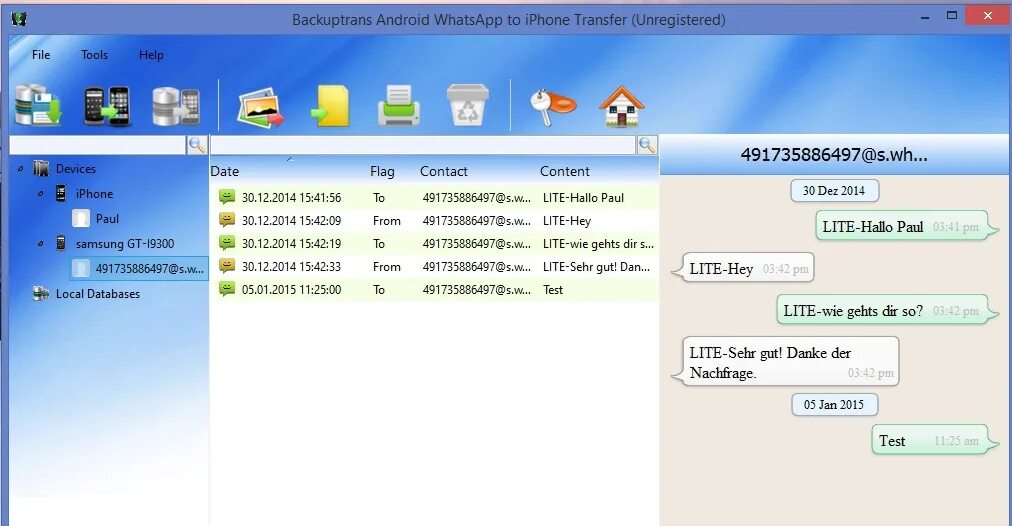Click the samsung GT-I9300 phone icon
Screen dimensions: 1012x526
click(x=61, y=243)
